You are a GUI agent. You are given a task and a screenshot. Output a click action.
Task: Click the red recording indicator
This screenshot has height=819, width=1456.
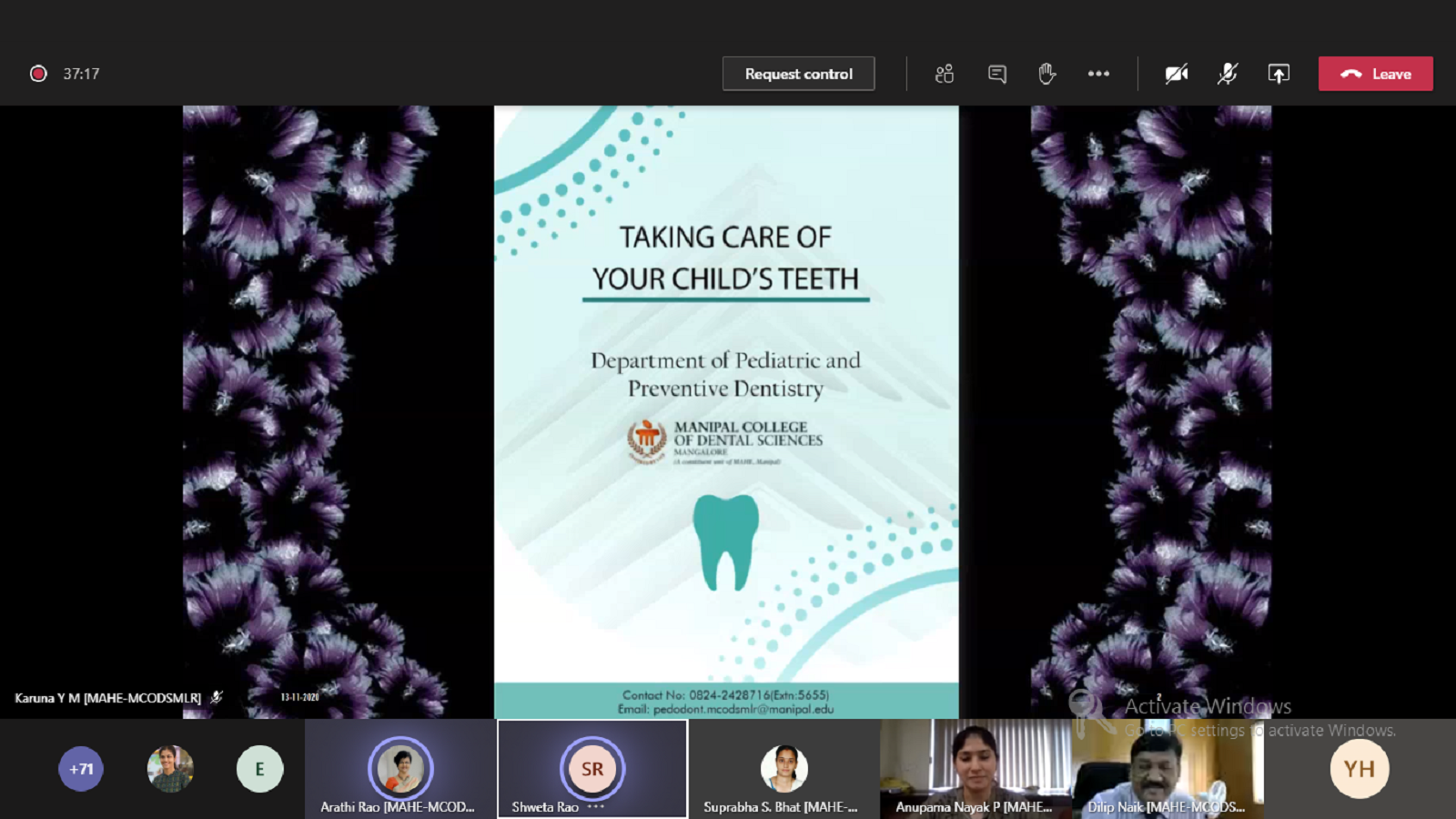(38, 74)
